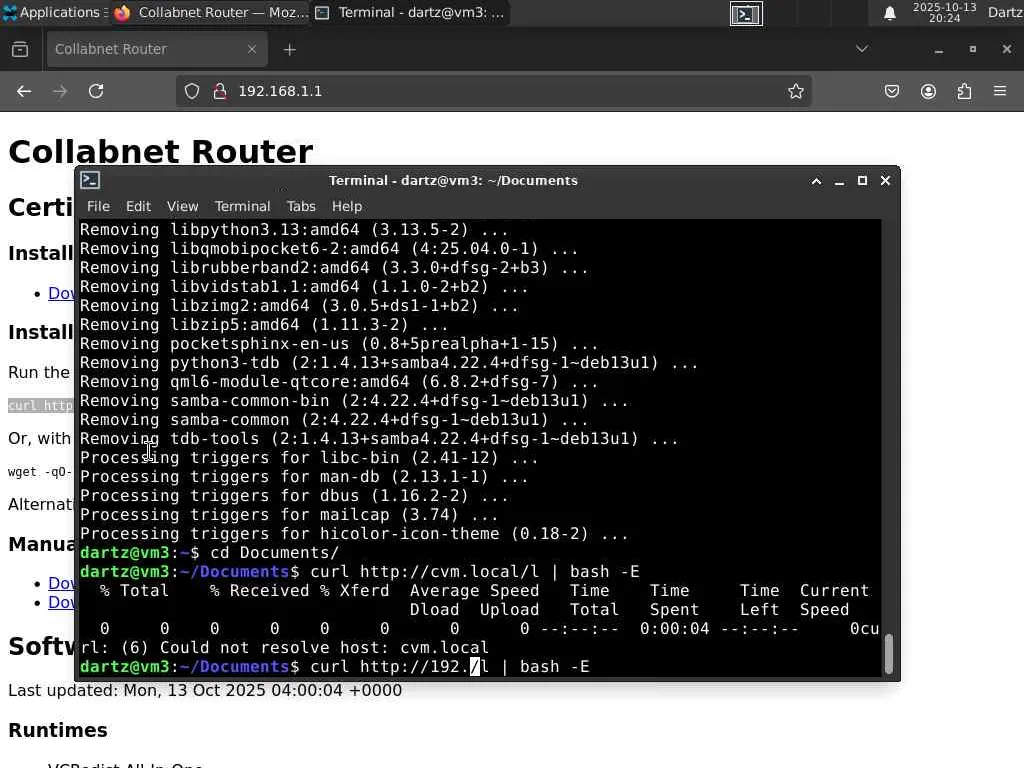Reload the Collabnet Router page
1024x768 pixels.
point(96,91)
